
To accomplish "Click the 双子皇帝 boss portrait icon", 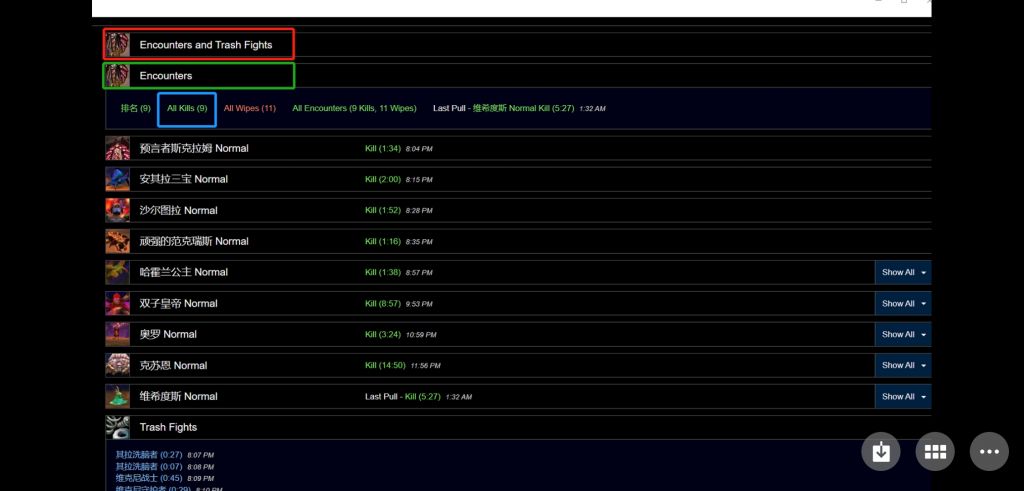I will pyautogui.click(x=118, y=303).
